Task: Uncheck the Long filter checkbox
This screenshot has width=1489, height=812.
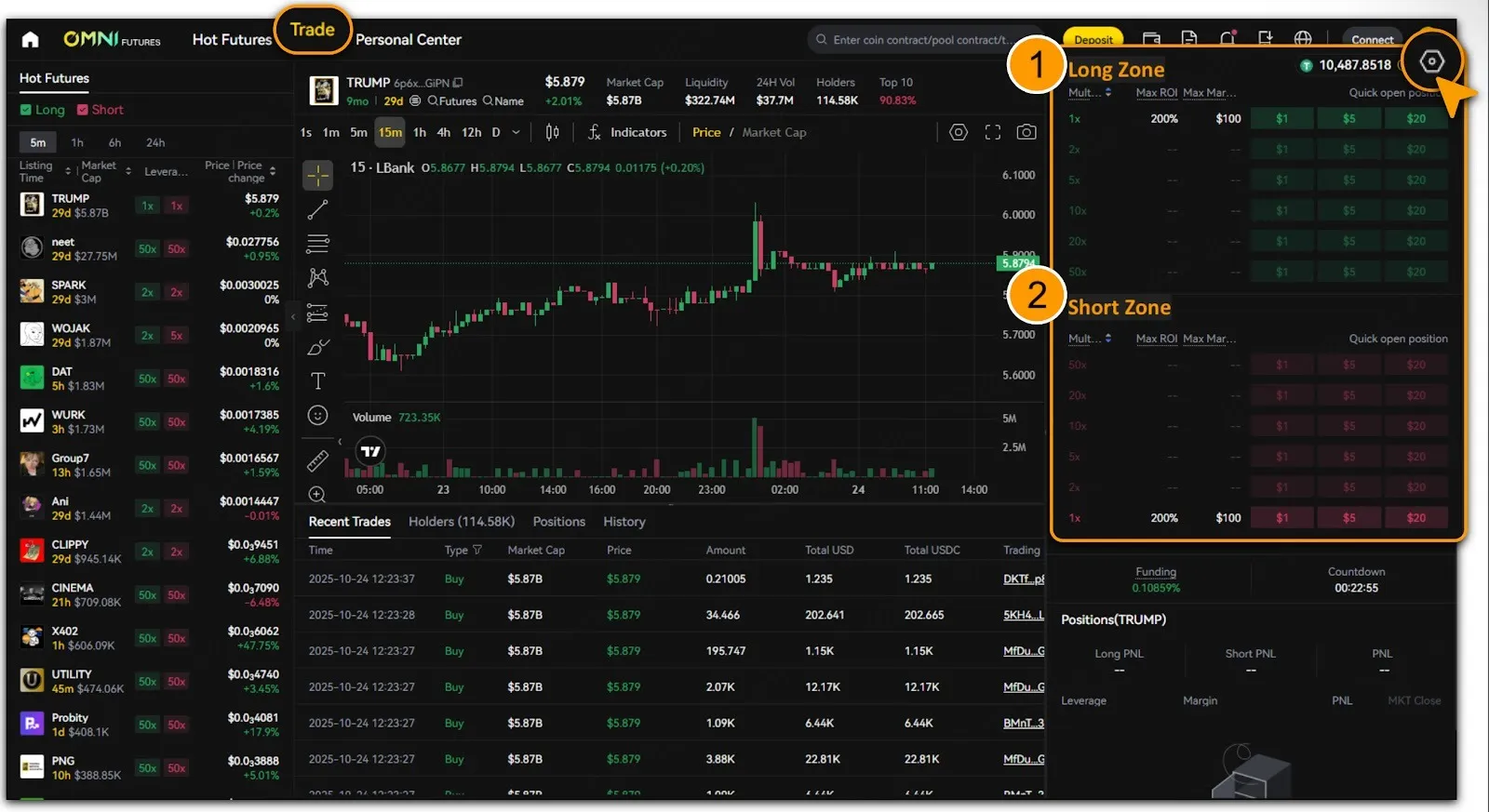Action: [x=26, y=110]
